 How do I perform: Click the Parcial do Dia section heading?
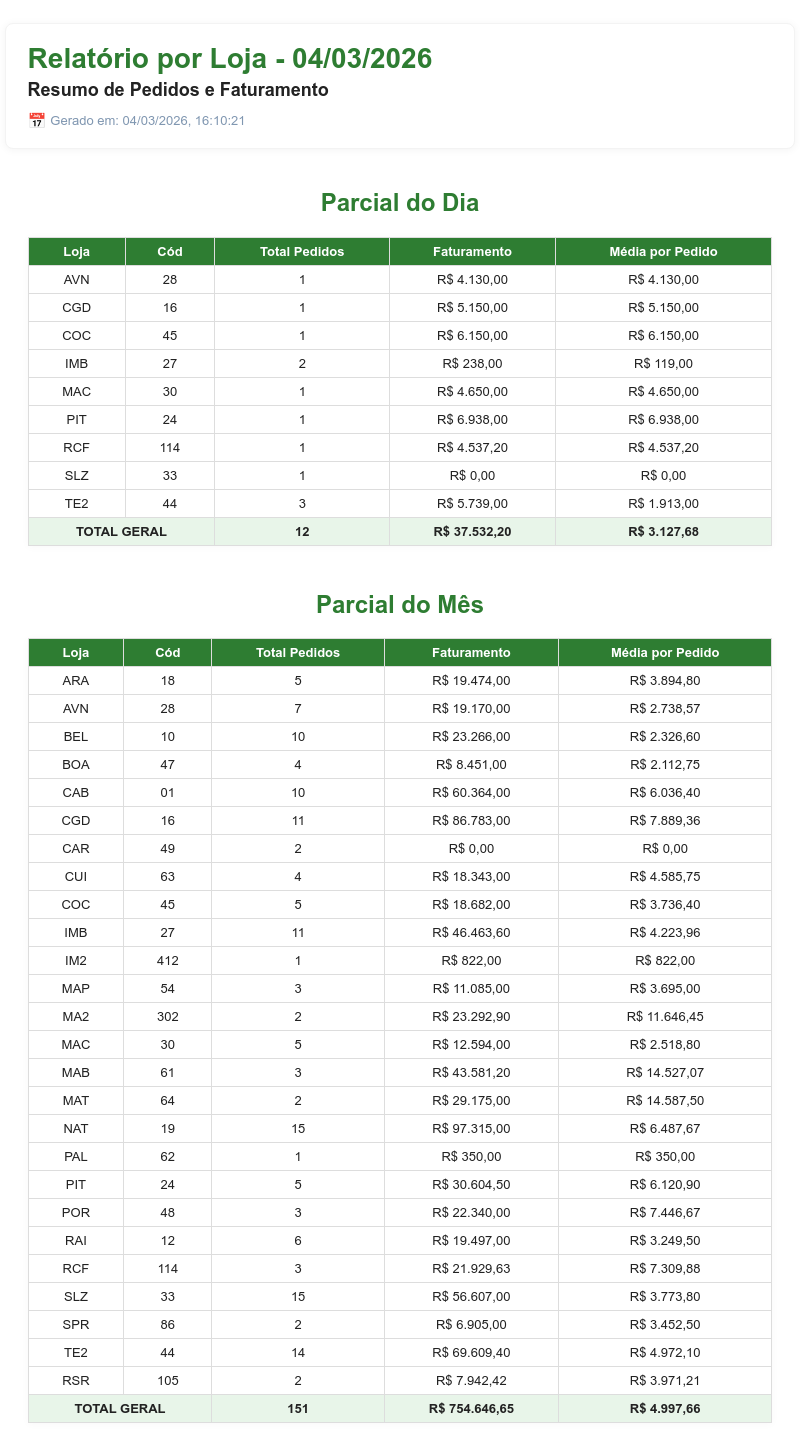(400, 203)
